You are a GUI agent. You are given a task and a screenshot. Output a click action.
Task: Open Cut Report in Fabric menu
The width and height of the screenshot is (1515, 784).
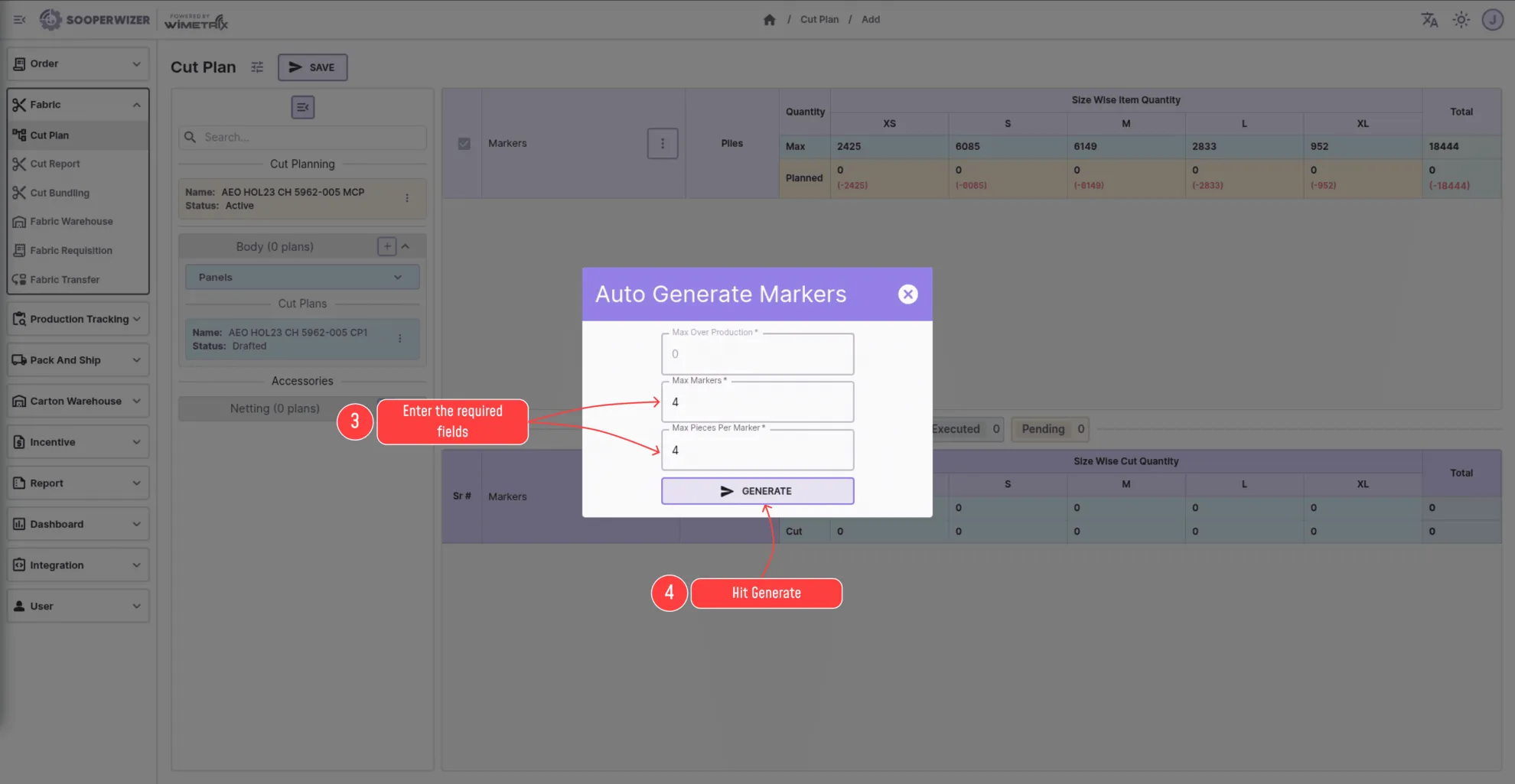pos(55,164)
